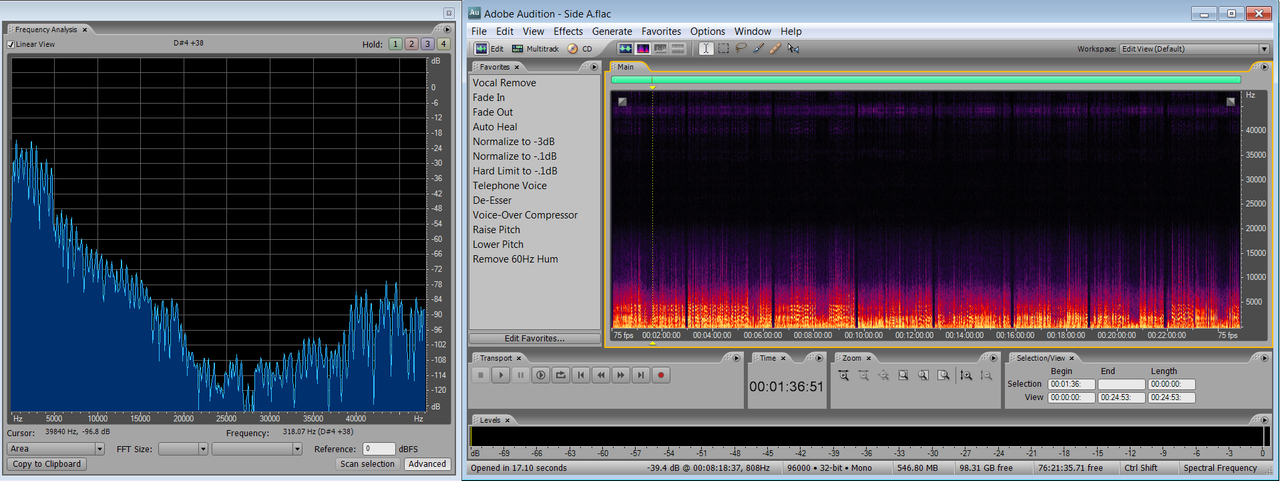Select the Spot Healing Brush tool
The image size is (1280, 481).
coord(775,48)
